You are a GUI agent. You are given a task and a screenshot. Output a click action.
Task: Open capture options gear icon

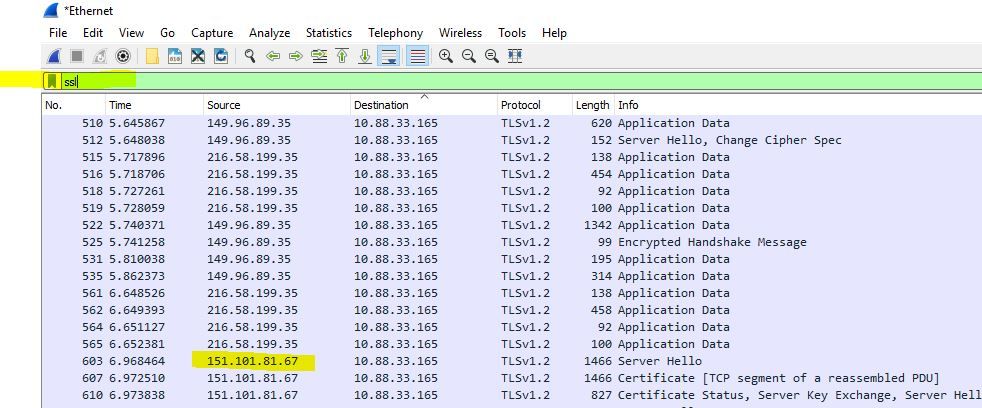point(123,56)
